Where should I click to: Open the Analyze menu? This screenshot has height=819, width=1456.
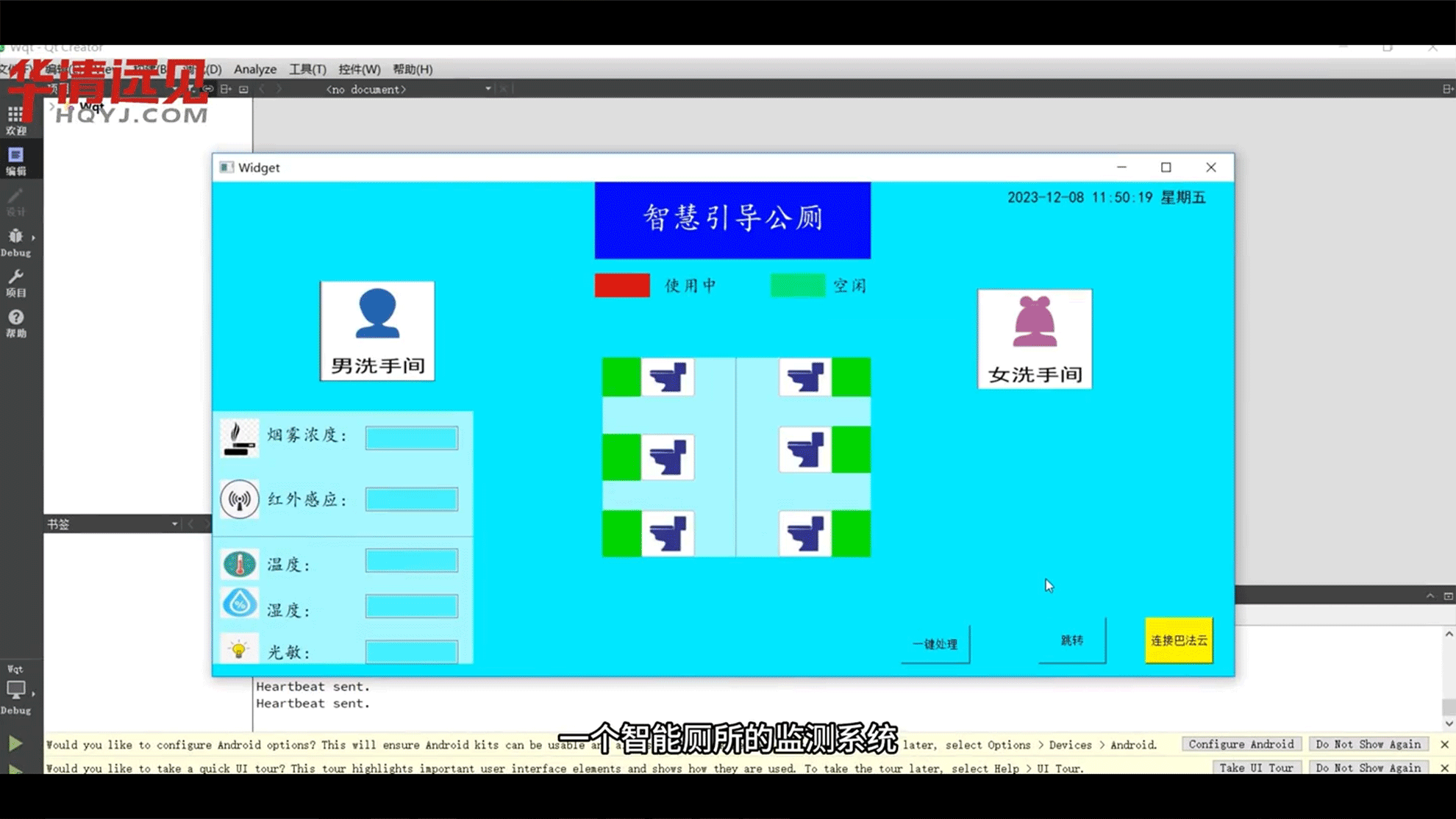click(255, 69)
